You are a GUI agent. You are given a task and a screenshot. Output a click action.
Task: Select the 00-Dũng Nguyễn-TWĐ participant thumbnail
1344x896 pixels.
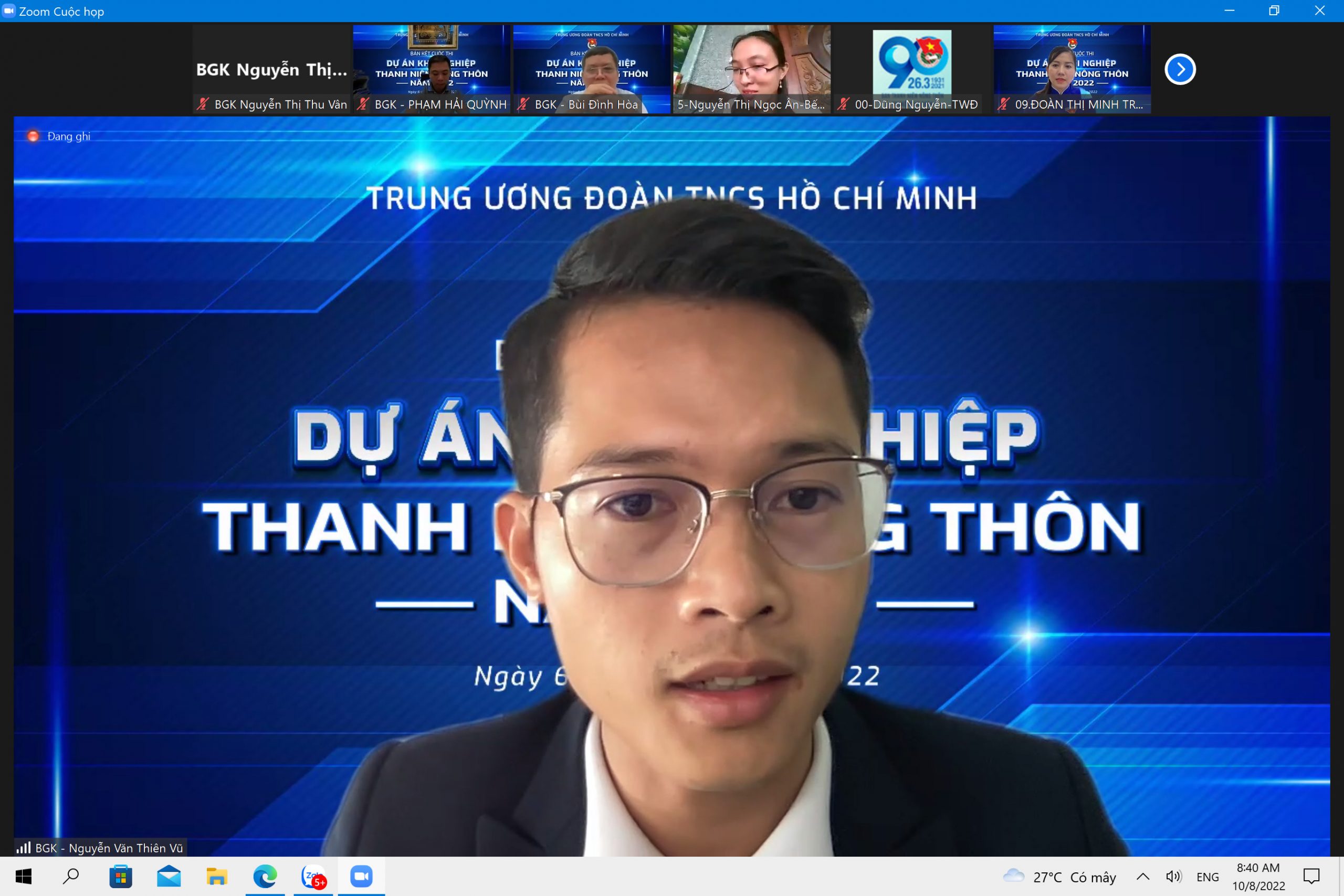click(912, 69)
